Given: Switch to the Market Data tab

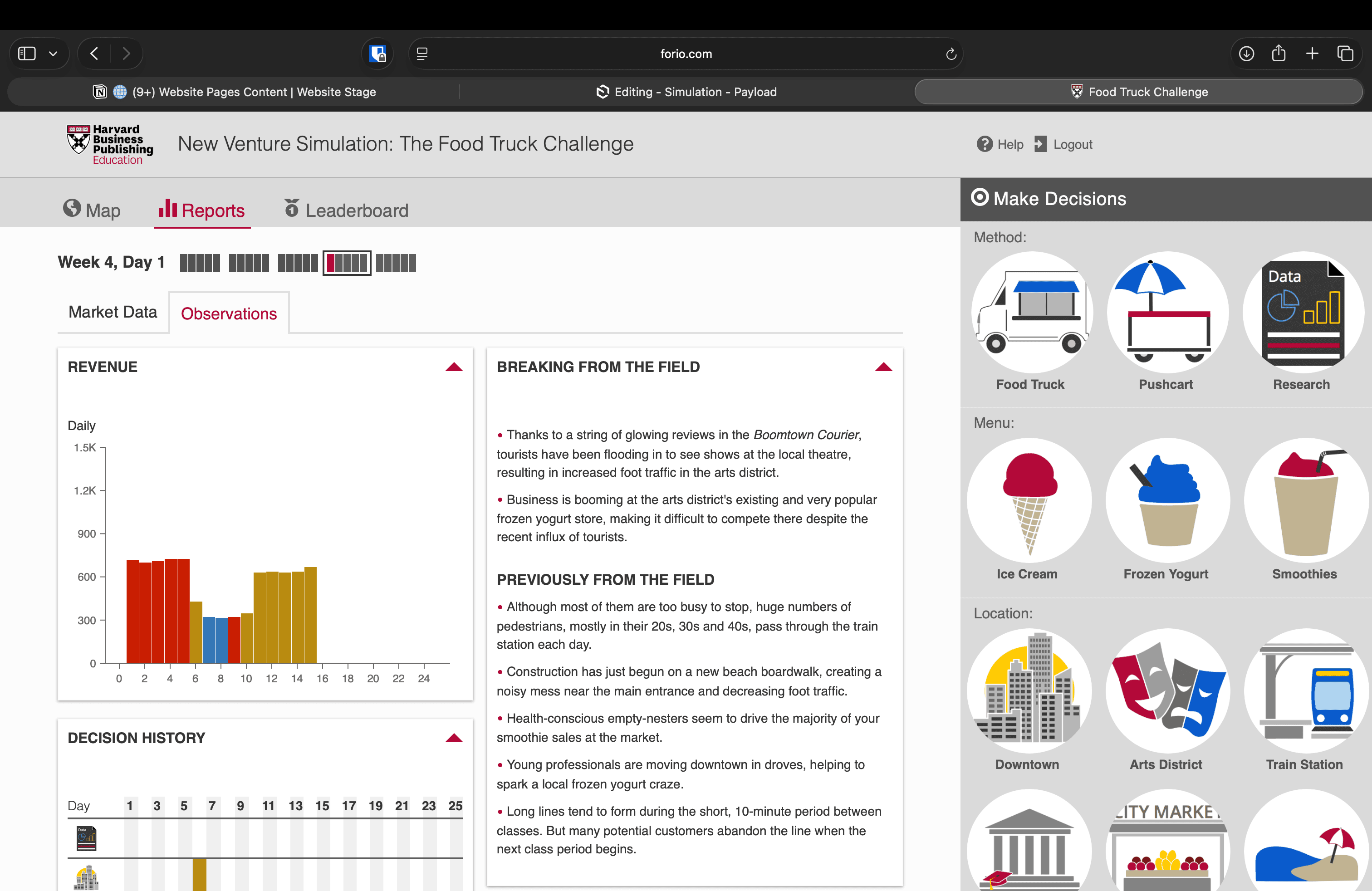Looking at the screenshot, I should click(113, 312).
